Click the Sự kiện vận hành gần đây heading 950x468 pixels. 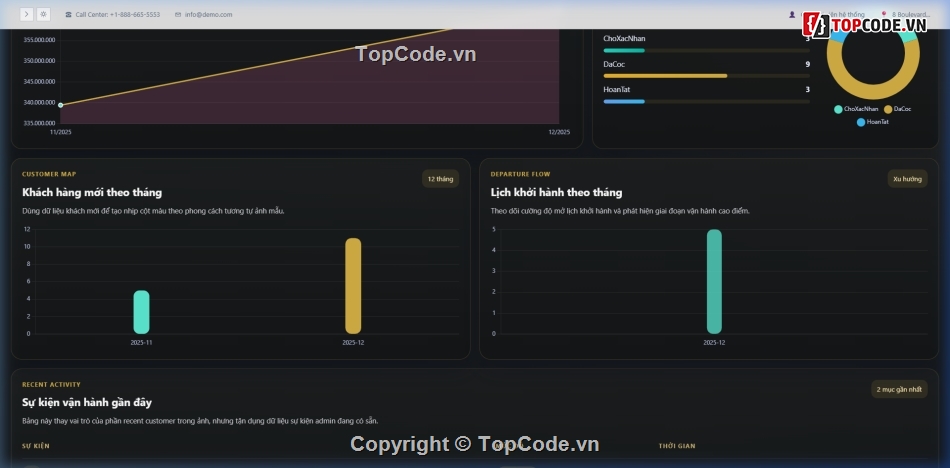pos(87,403)
